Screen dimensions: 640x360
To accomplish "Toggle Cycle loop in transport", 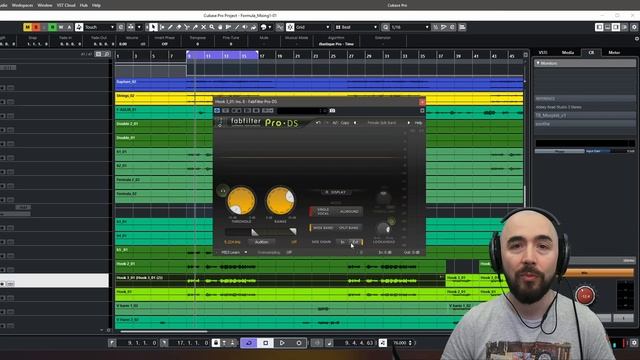I will coord(249,343).
